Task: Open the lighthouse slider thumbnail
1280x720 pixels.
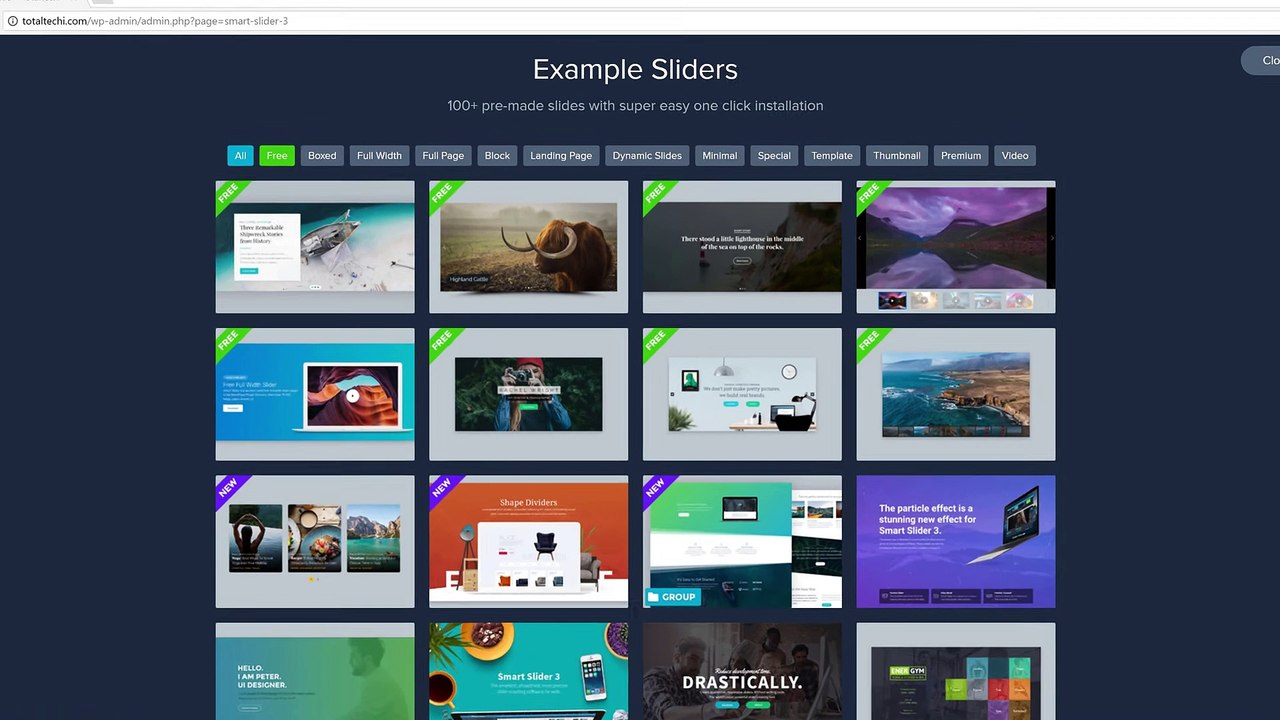Action: point(742,247)
